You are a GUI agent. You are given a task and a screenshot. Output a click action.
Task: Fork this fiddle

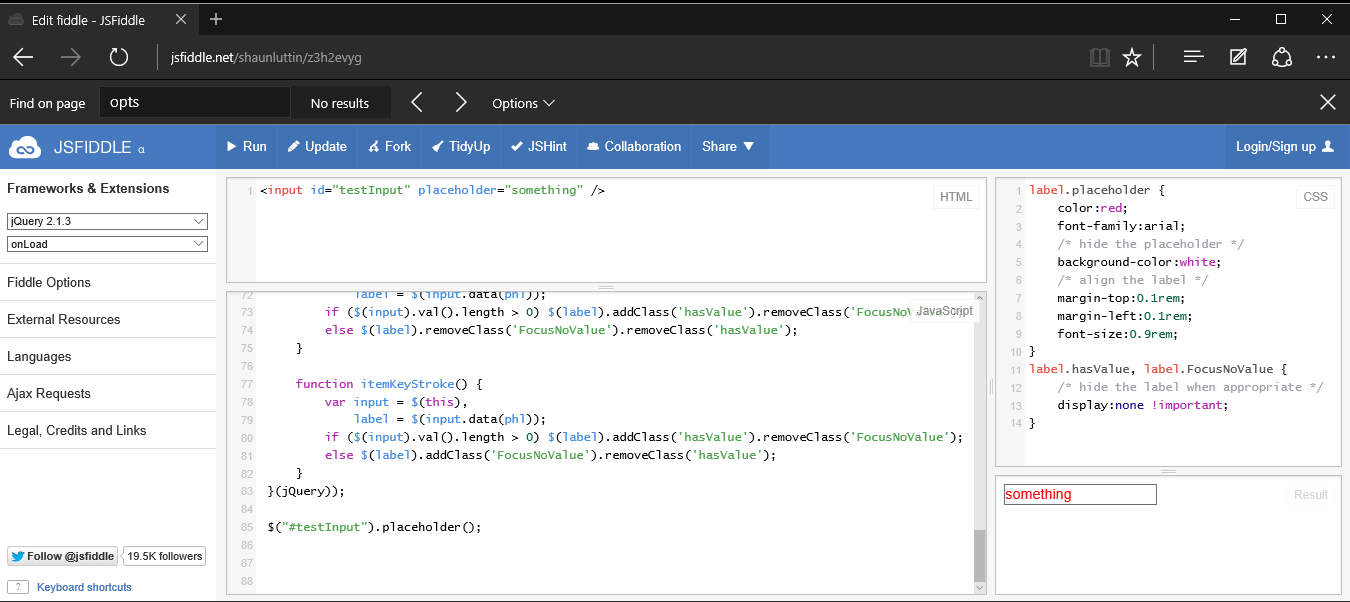point(389,146)
